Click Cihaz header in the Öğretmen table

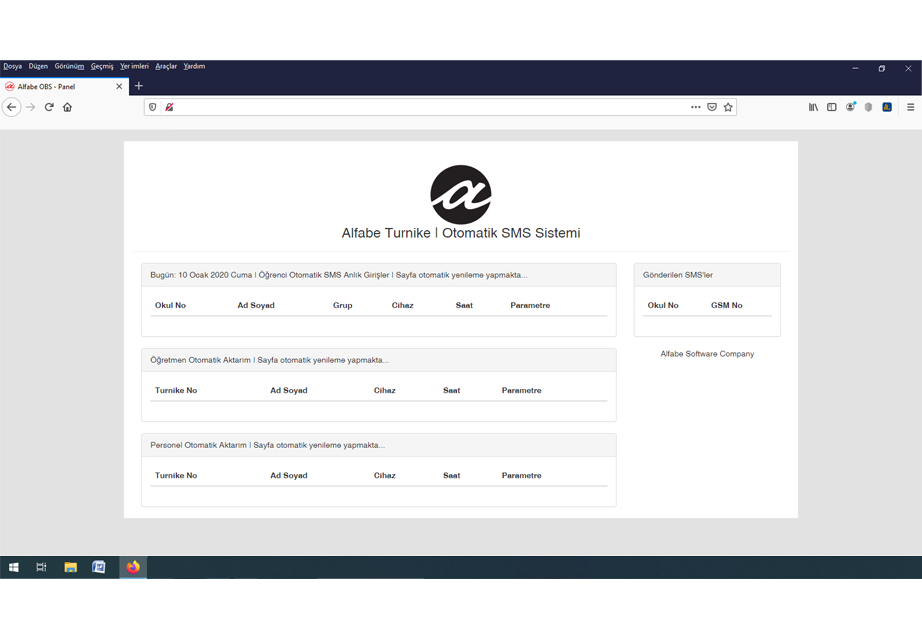[385, 390]
